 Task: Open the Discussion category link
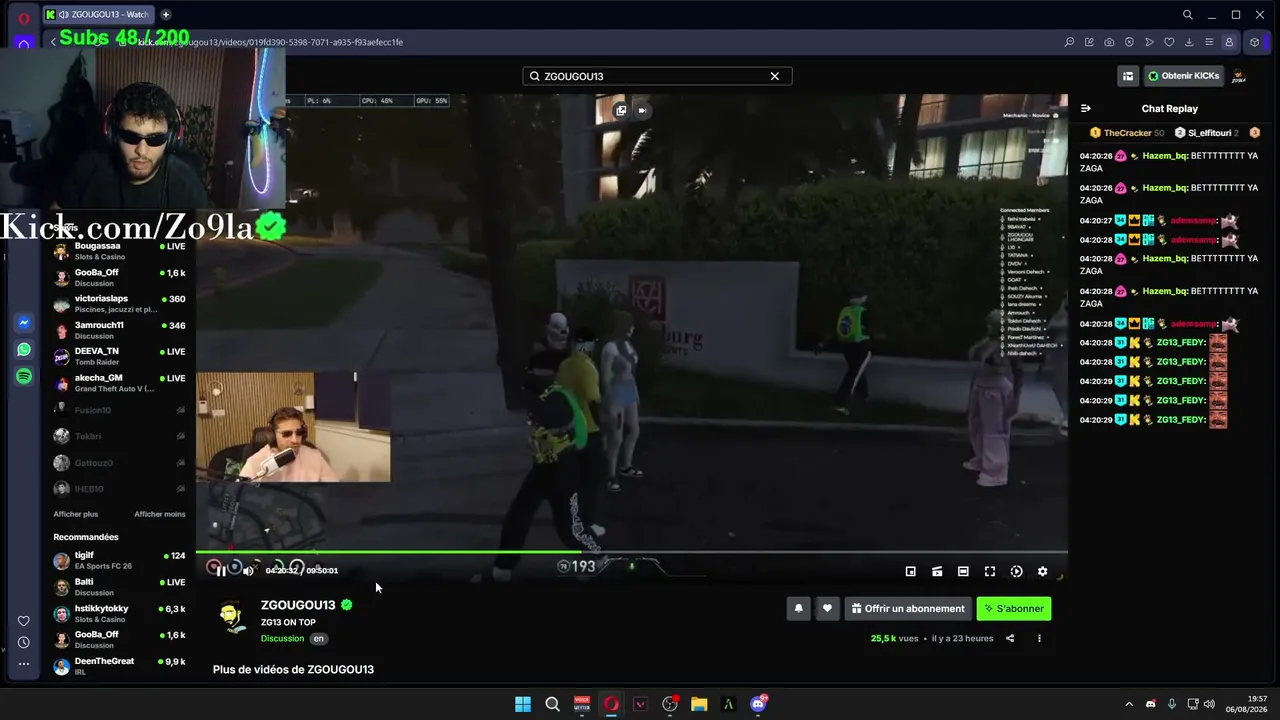pyautogui.click(x=282, y=638)
